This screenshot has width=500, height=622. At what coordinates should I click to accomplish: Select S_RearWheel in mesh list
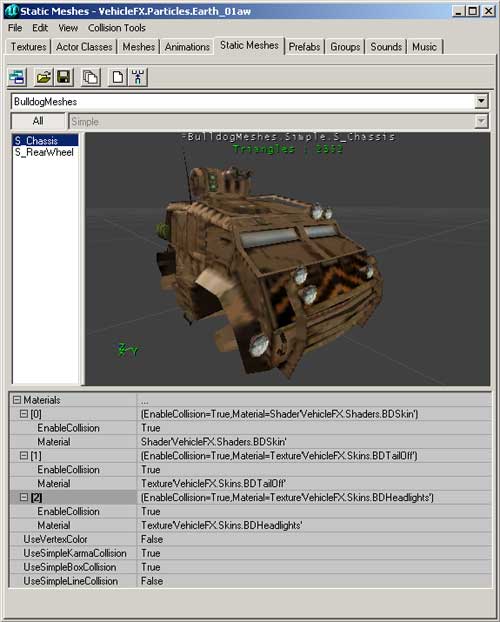pyautogui.click(x=44, y=152)
